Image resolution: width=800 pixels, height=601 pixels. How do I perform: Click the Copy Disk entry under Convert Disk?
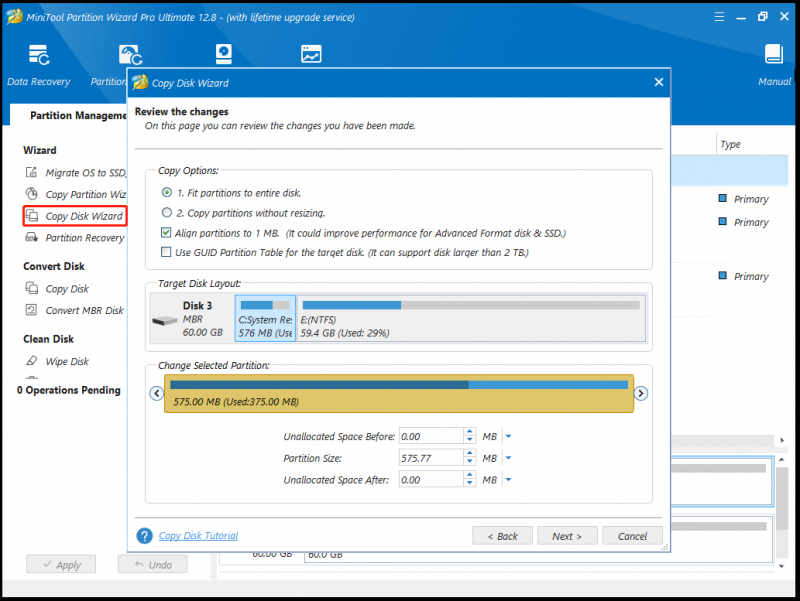point(67,289)
